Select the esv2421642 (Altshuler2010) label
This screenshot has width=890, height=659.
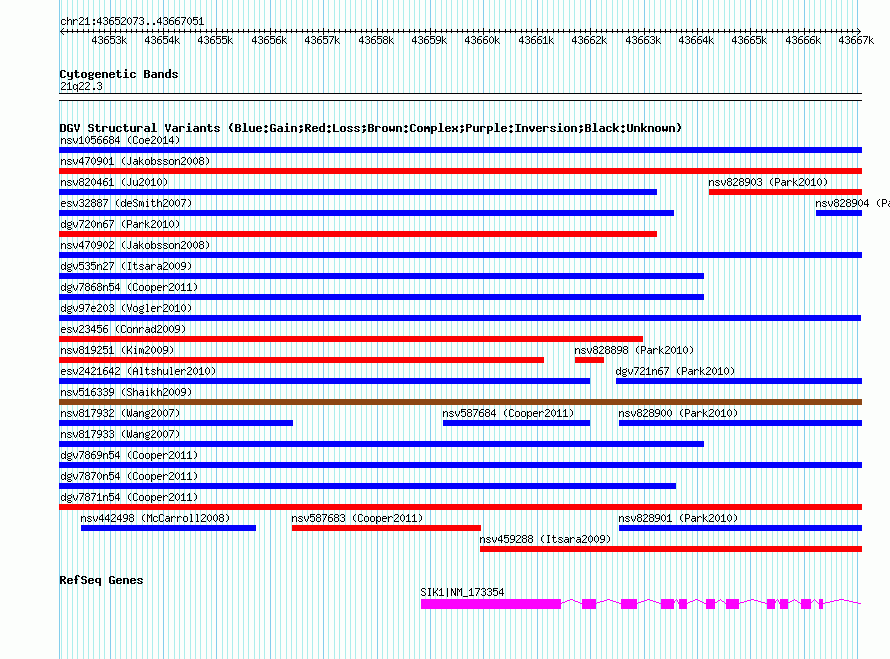point(138,371)
